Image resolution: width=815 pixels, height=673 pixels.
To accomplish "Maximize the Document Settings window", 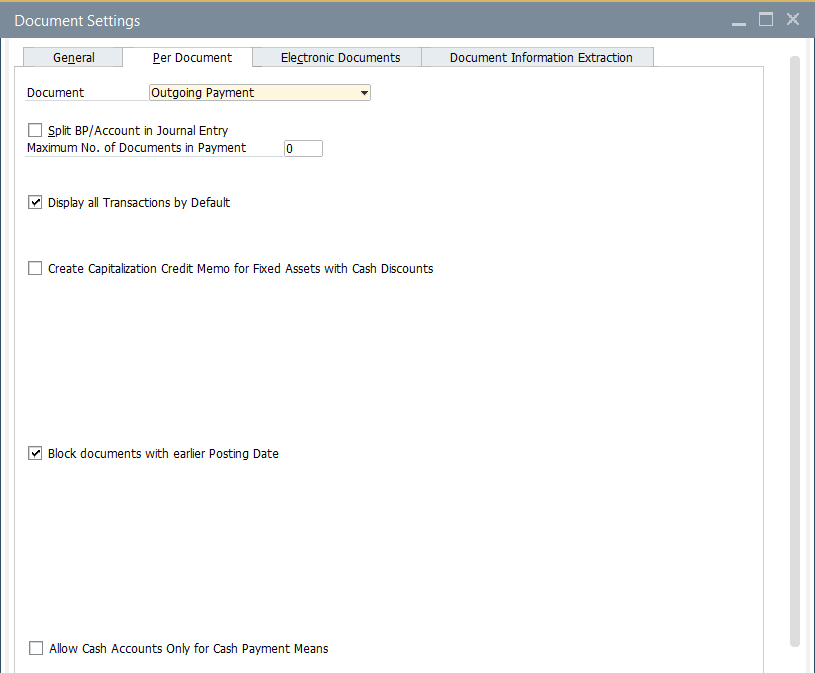I will (x=766, y=19).
